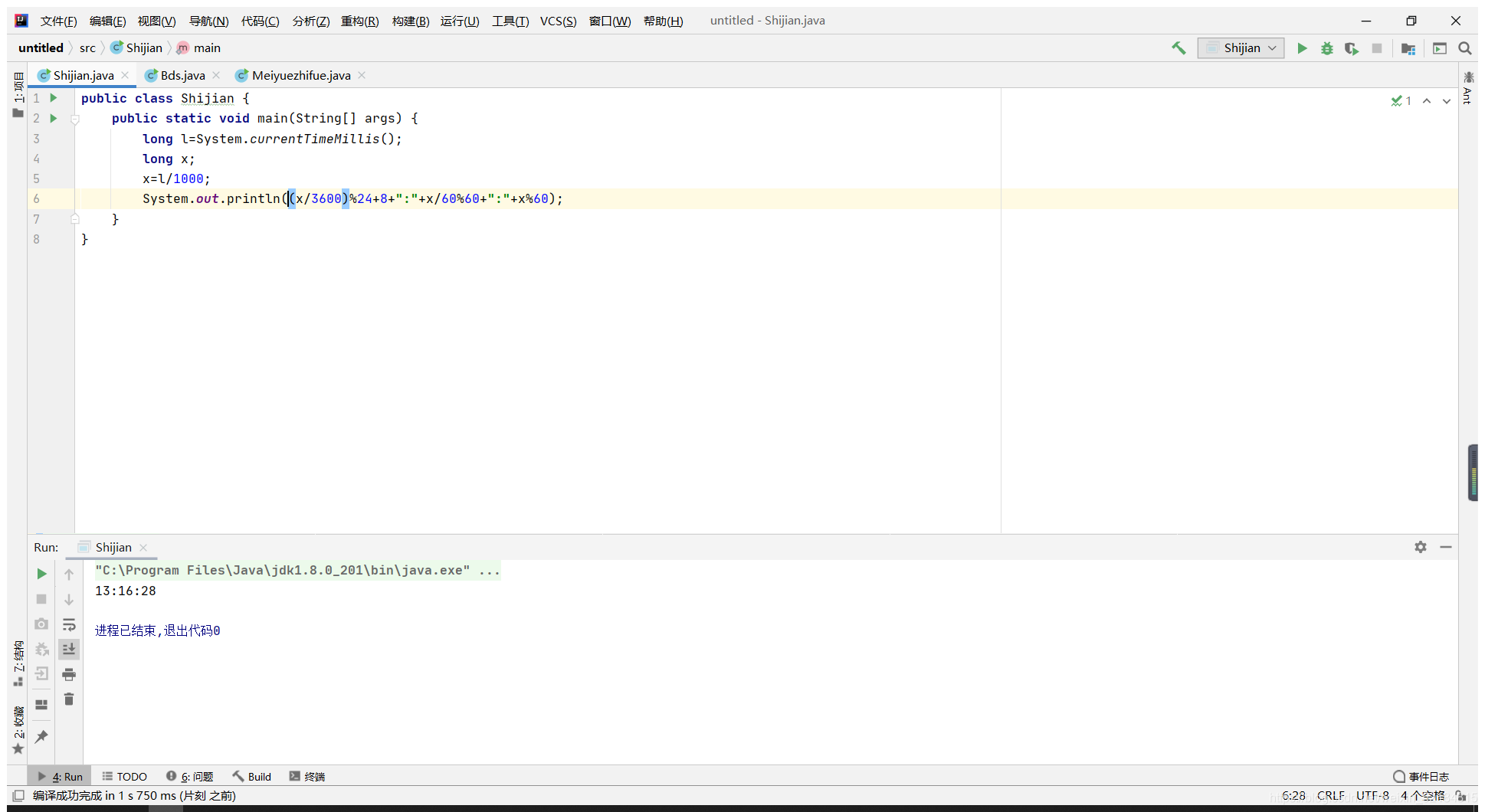Print console output icon
Screen dimensions: 1485x812
pyautogui.click(x=69, y=674)
